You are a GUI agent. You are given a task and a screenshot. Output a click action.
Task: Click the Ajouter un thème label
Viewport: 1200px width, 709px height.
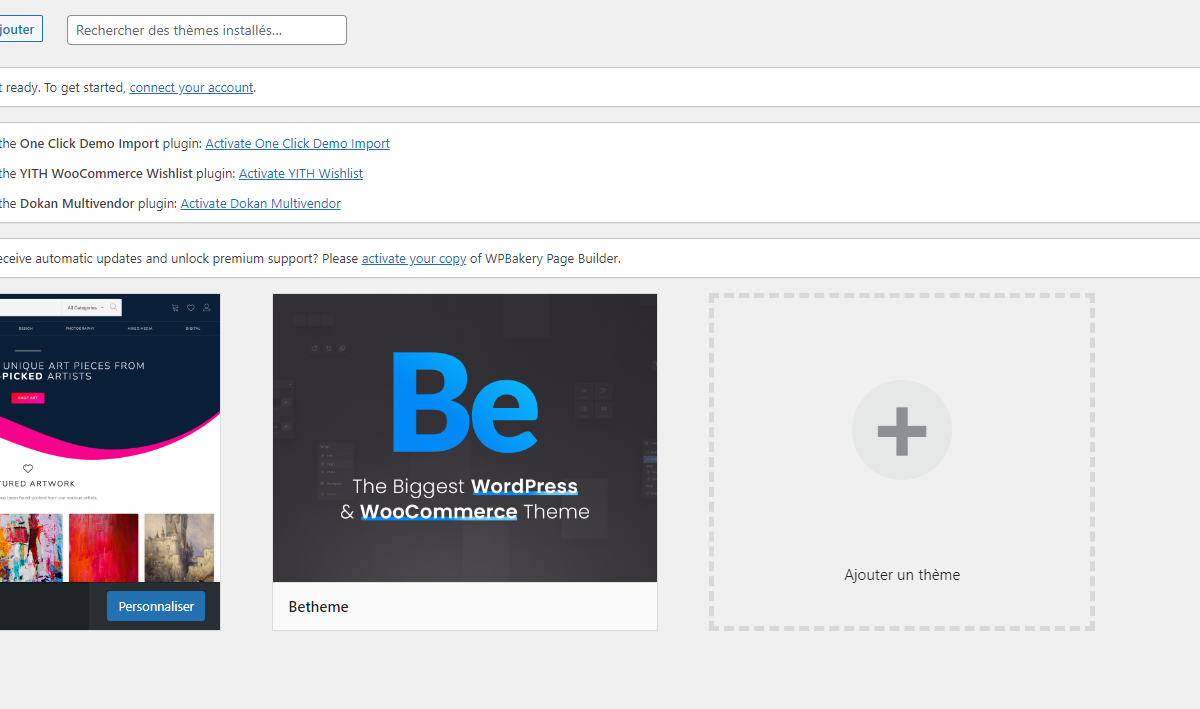point(902,575)
